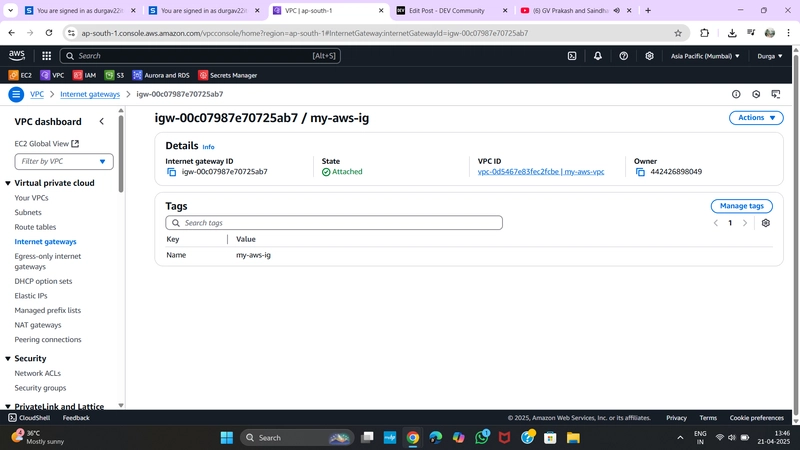Viewport: 800px width, 450px height.
Task: Go to next tags page arrow
Action: click(x=745, y=223)
